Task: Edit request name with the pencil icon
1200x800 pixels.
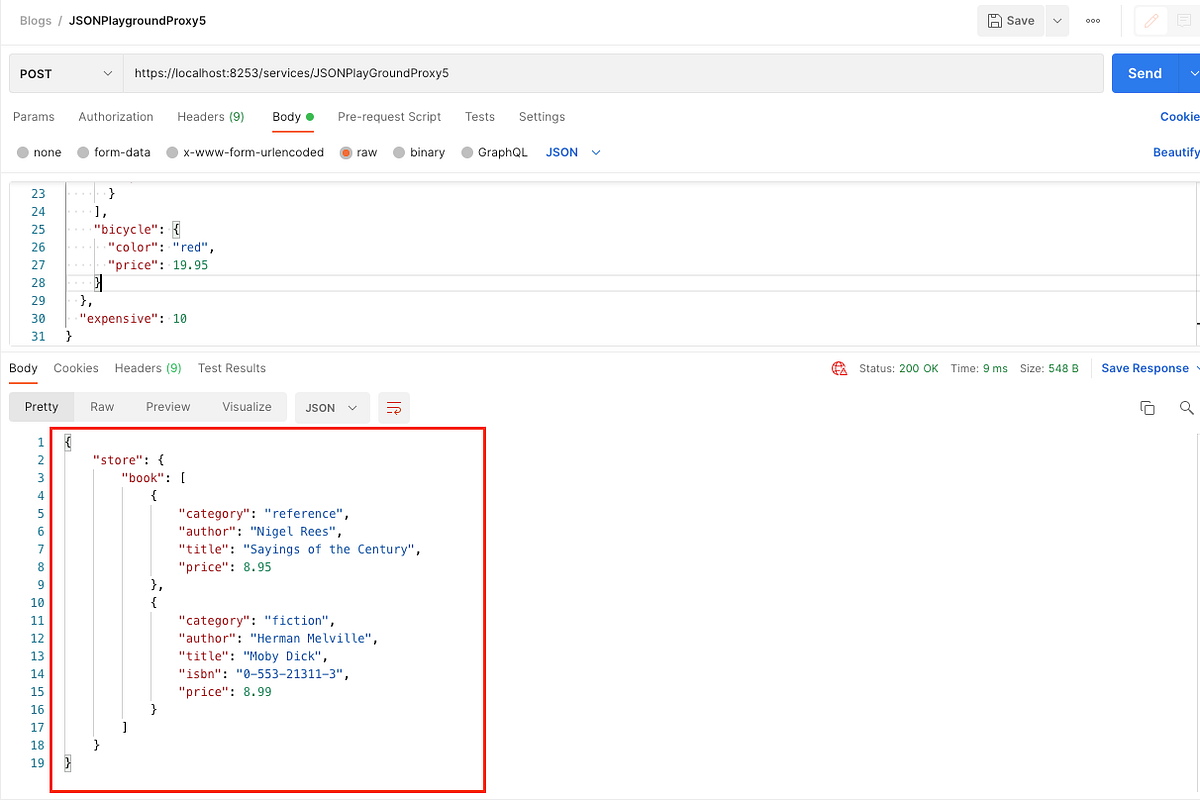Action: (x=1150, y=20)
